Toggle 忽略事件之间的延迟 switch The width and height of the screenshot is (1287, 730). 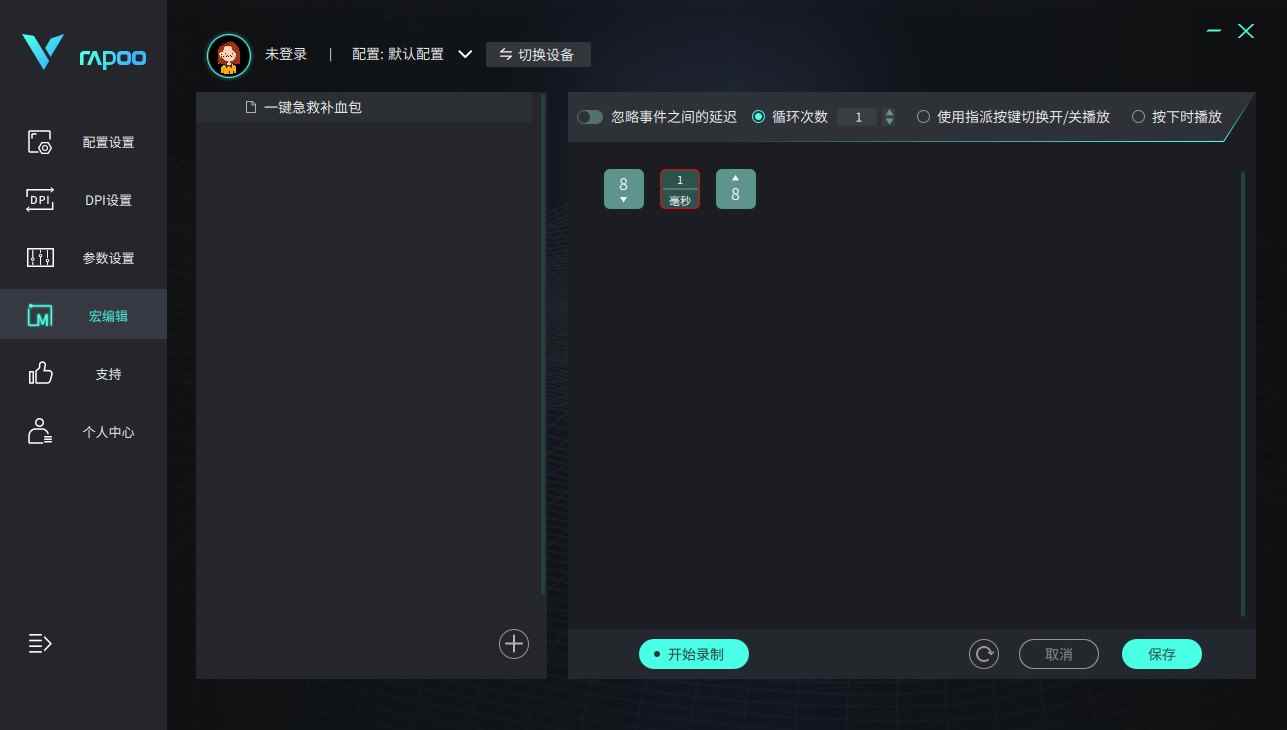tap(590, 117)
